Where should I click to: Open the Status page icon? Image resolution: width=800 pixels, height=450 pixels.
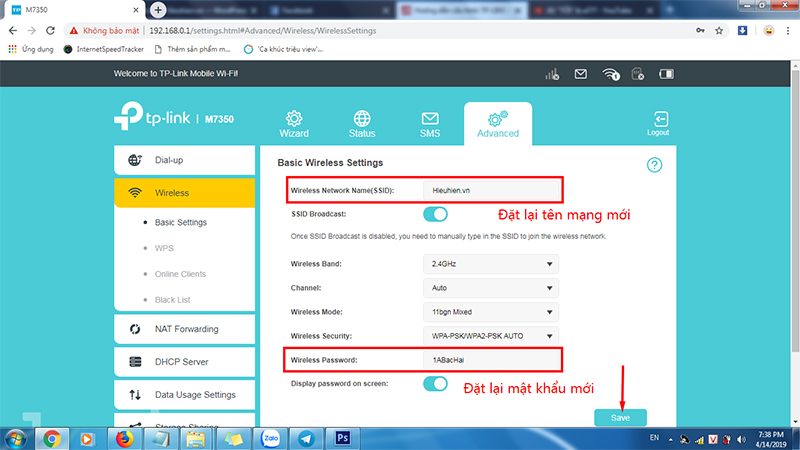362,120
